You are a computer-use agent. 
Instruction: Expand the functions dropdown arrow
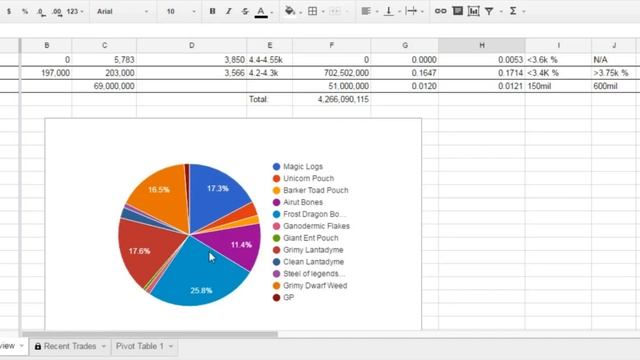pos(524,12)
